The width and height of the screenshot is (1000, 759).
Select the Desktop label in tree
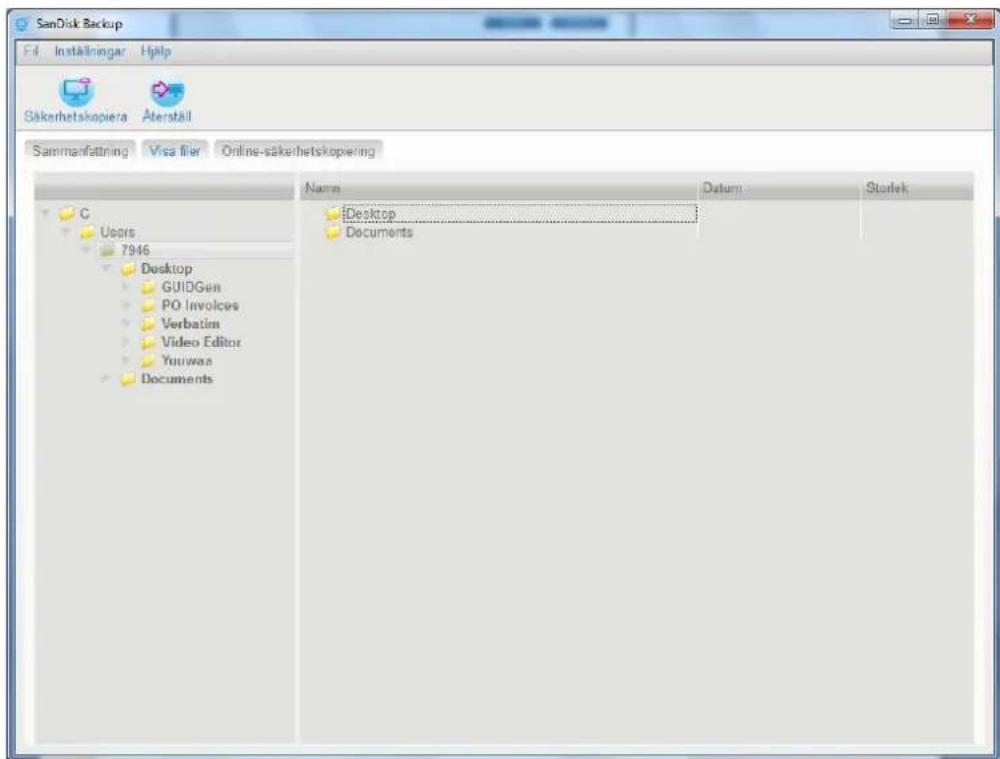[x=166, y=269]
